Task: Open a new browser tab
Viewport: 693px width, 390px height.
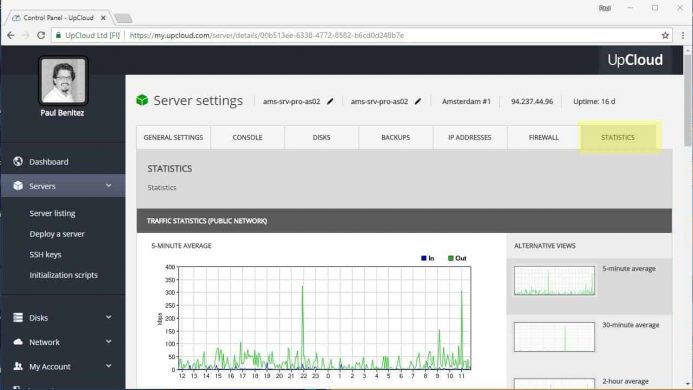Action: click(x=123, y=18)
